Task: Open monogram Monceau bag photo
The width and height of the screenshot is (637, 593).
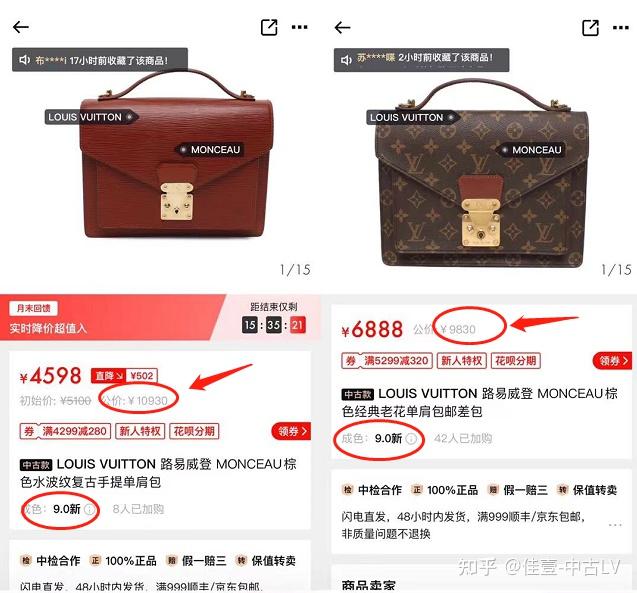Action: 481,173
